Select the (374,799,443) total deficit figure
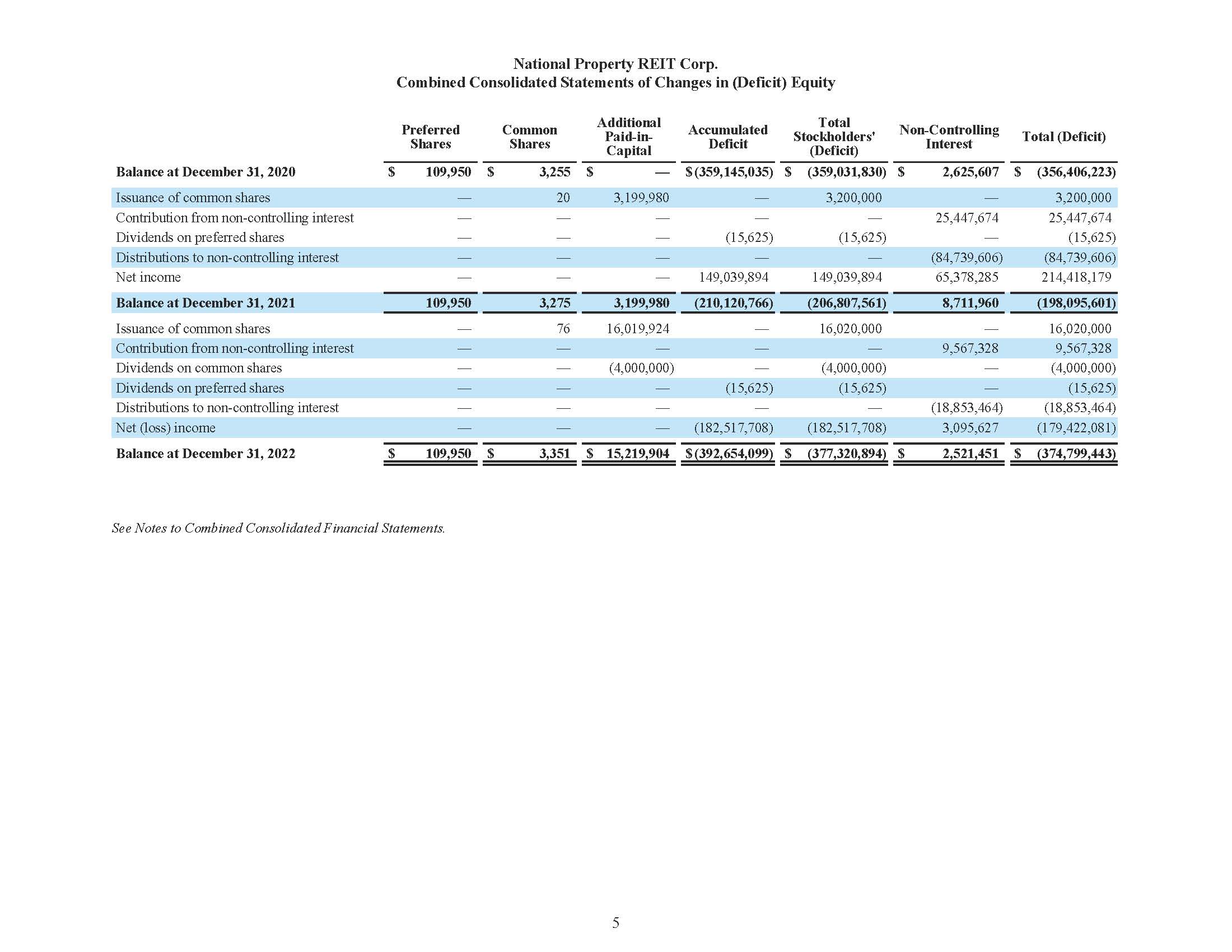This screenshot has height=952, width=1232. tap(1075, 454)
